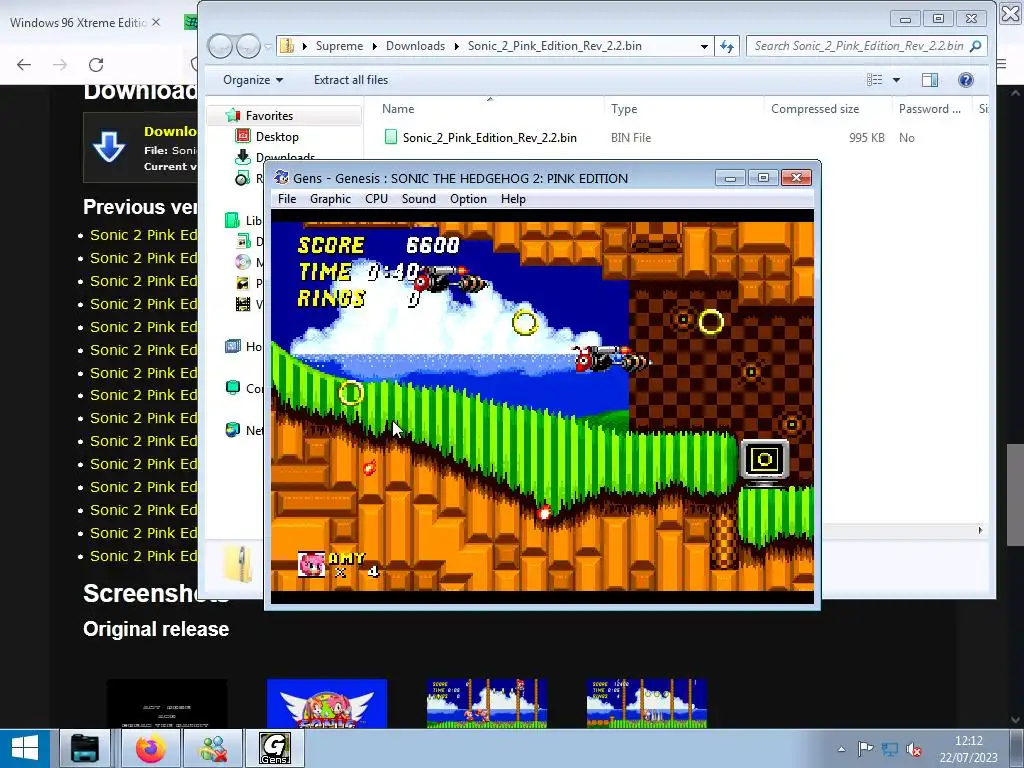This screenshot has height=768, width=1024.
Task: Open the last Sonic 2 Pink Ed link
Action: pos(143,556)
